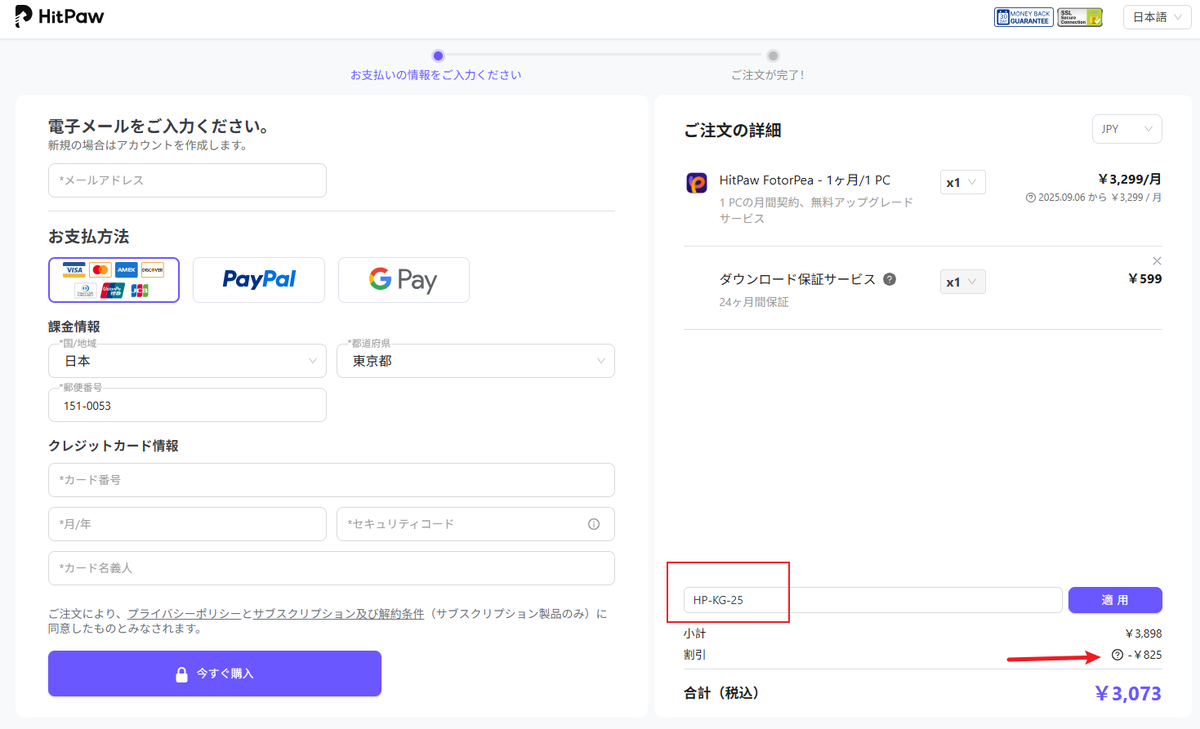Click the カード名義人 cardholder field

331,568
